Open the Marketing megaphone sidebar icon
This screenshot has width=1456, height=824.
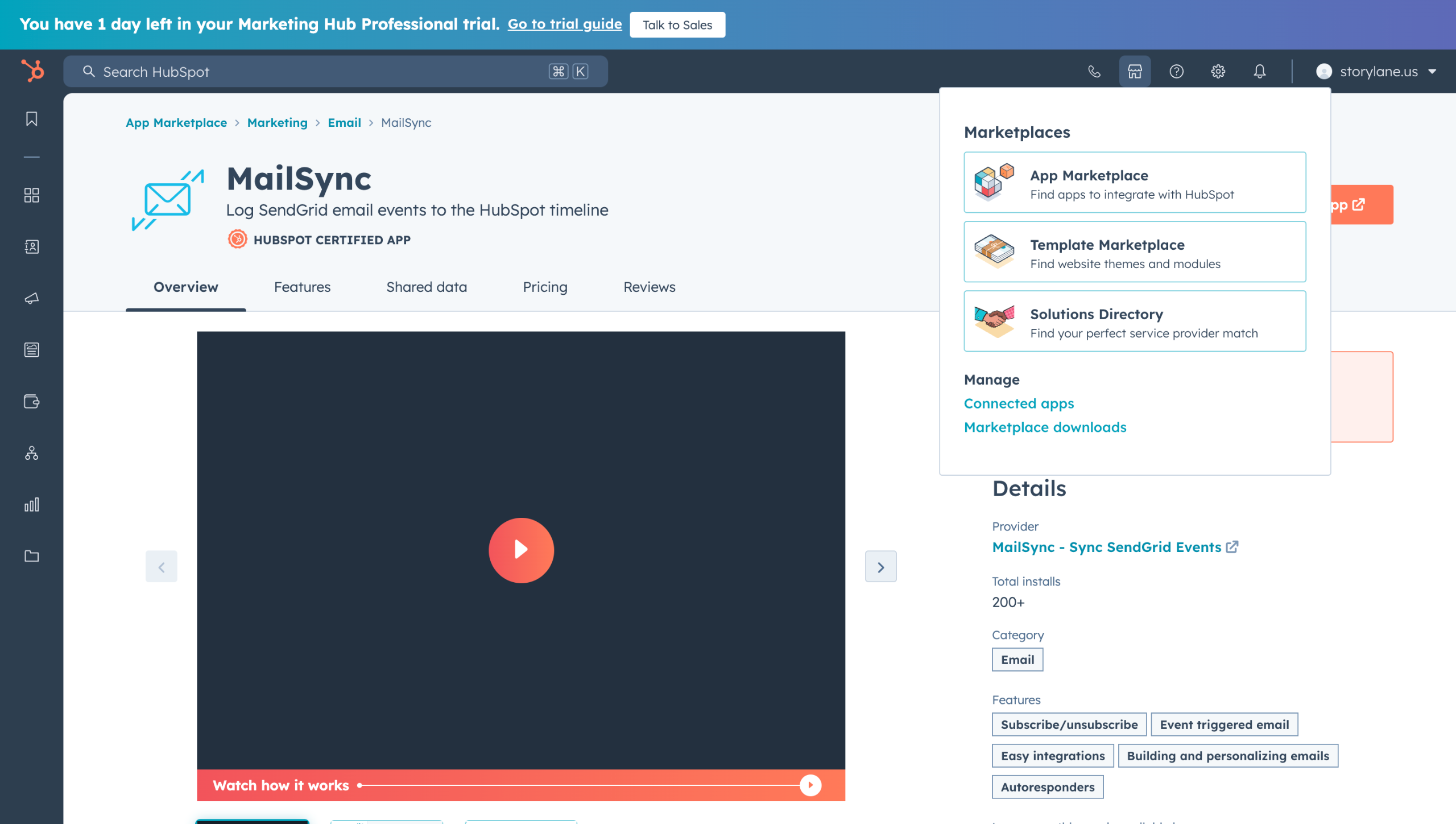[x=32, y=298]
